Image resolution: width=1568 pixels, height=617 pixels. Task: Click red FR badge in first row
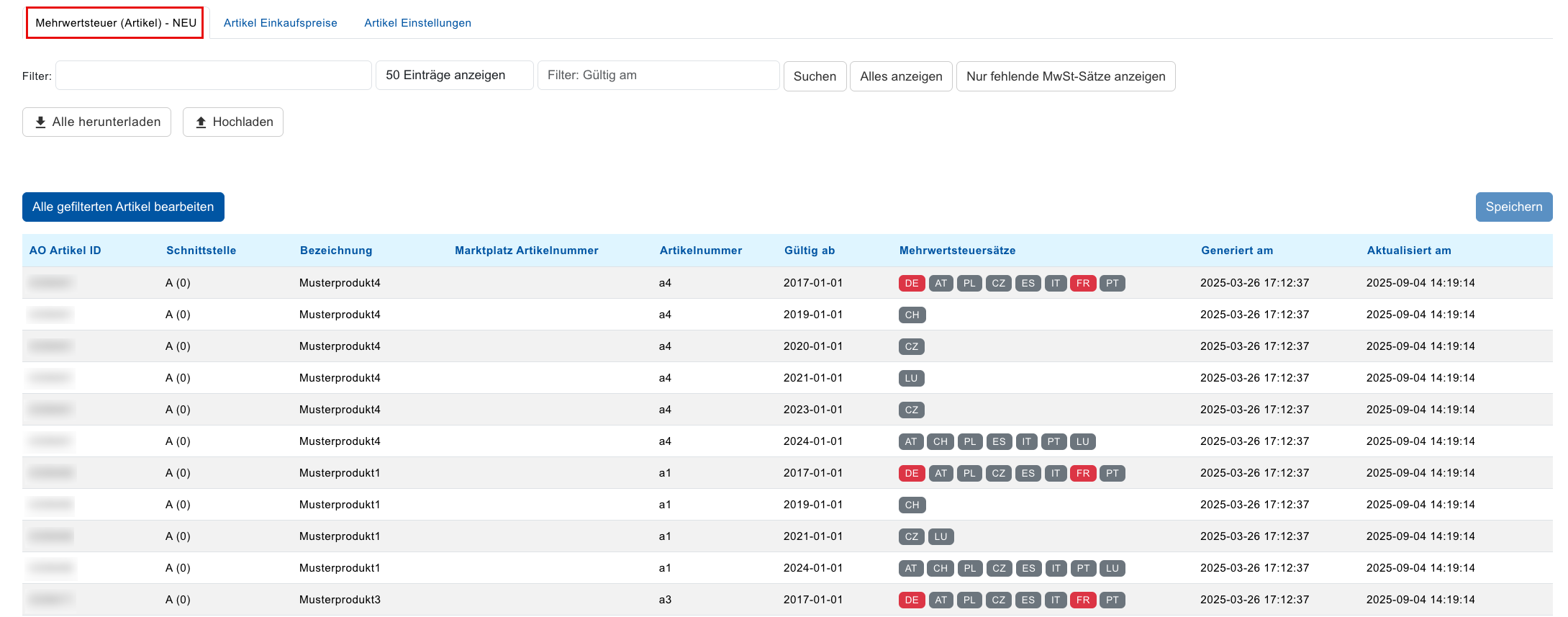coord(1082,283)
